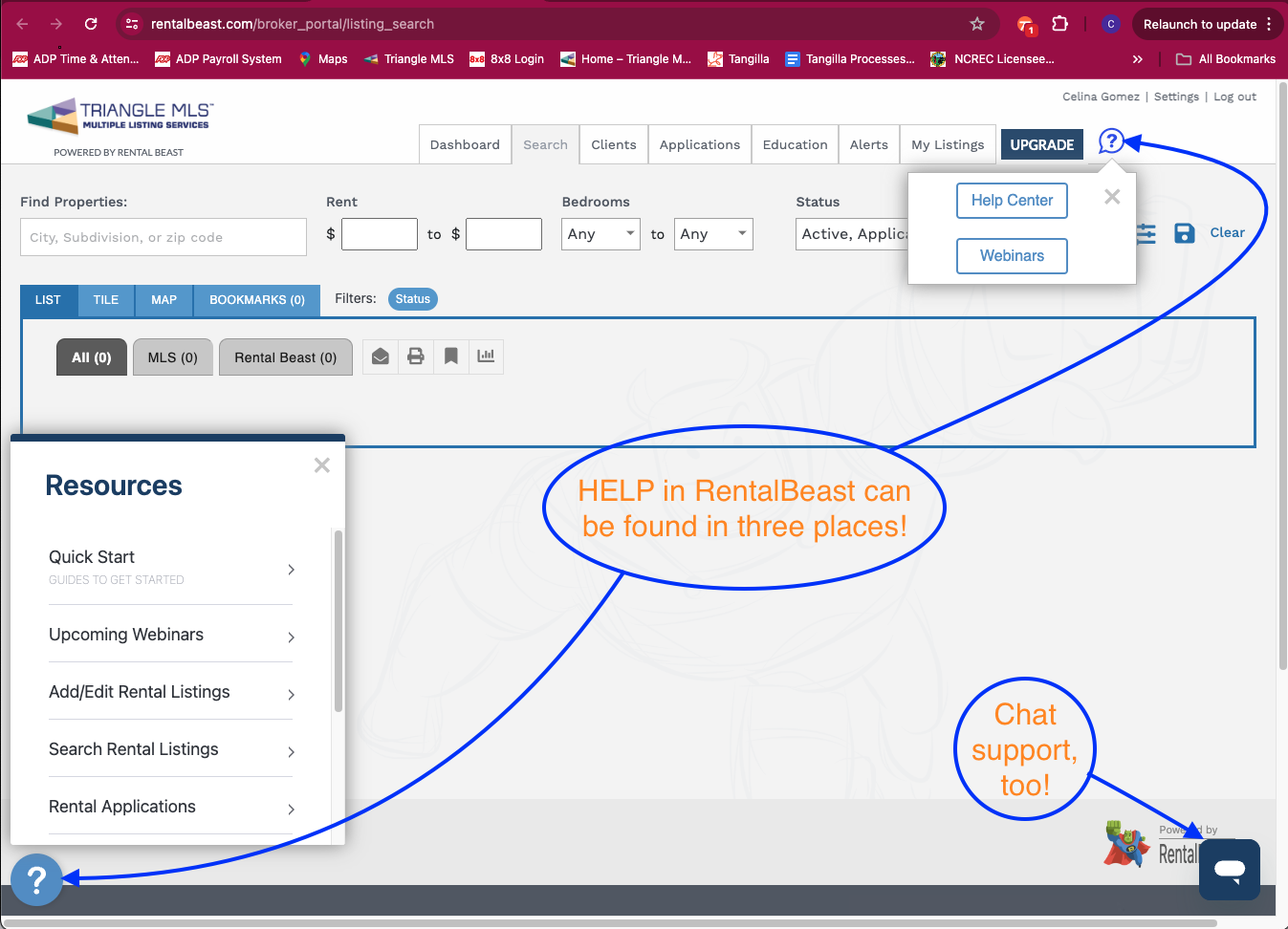
Task: Open the Chrome profile avatar
Action: click(x=1110, y=24)
